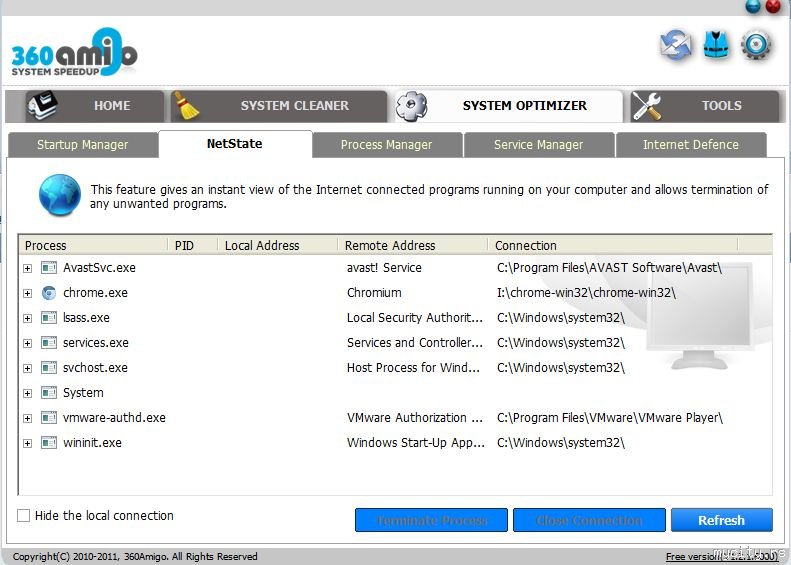Click the gear icon on System Optimizer
The height and width of the screenshot is (565, 791).
tap(412, 106)
